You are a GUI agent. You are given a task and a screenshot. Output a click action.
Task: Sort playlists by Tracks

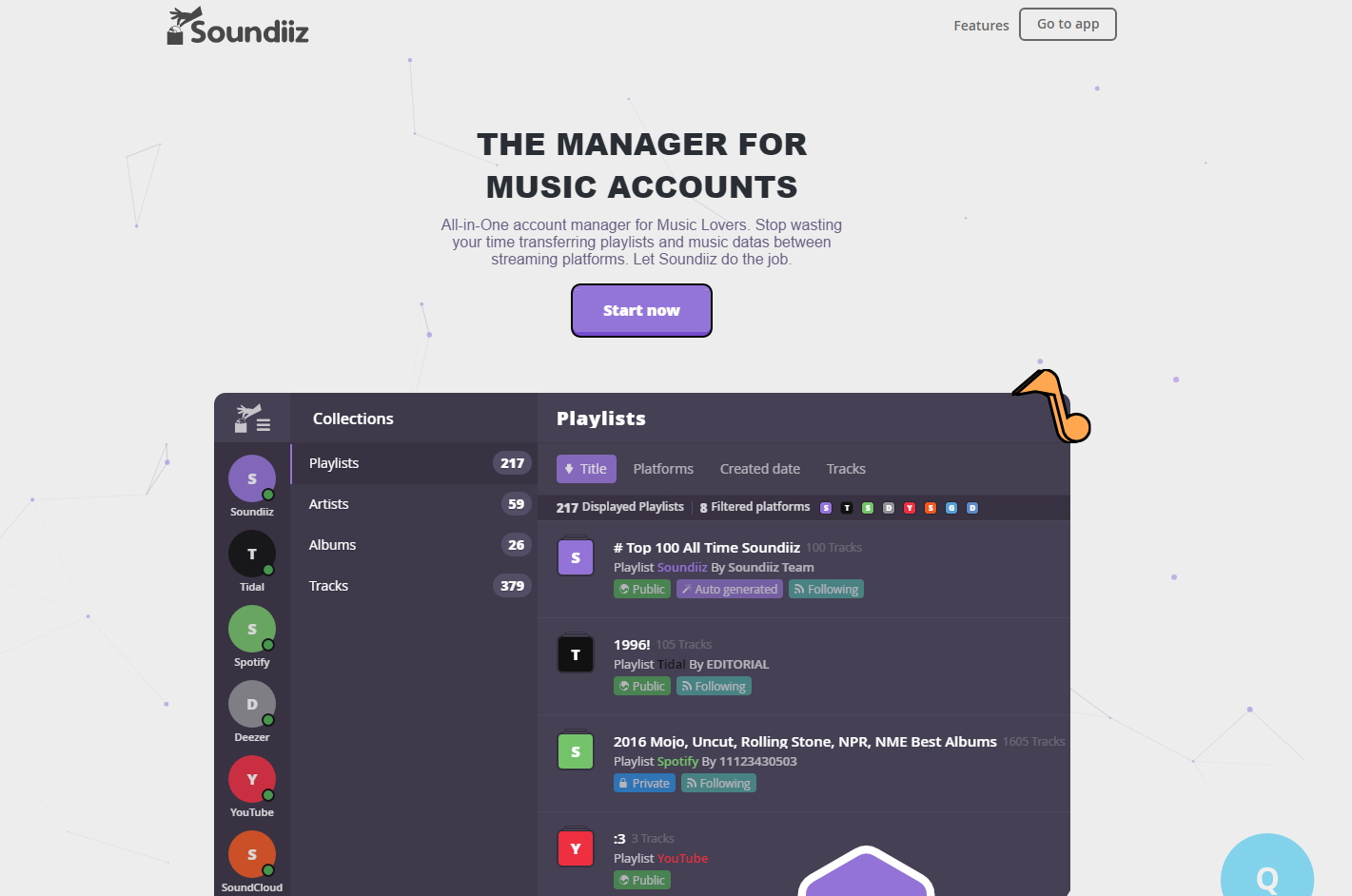tap(846, 469)
